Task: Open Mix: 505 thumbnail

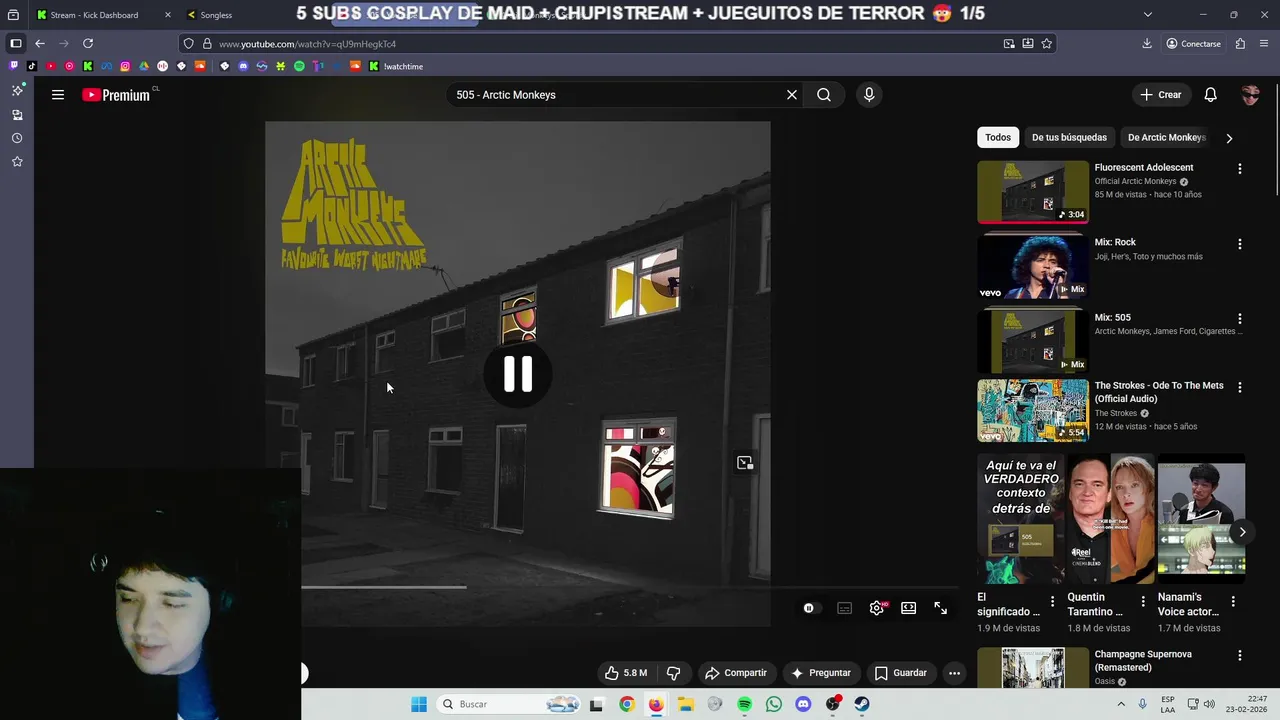Action: click(x=1033, y=341)
